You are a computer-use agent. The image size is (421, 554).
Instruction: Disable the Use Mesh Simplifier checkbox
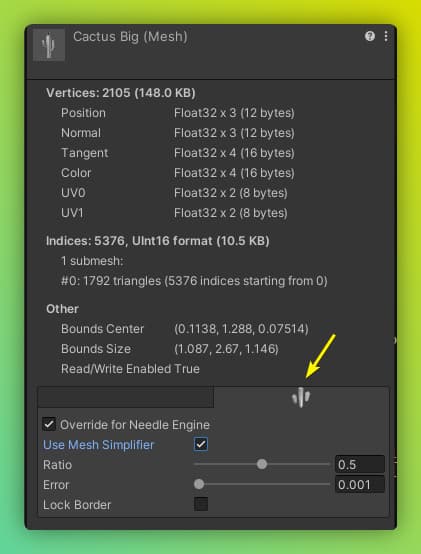coord(201,444)
